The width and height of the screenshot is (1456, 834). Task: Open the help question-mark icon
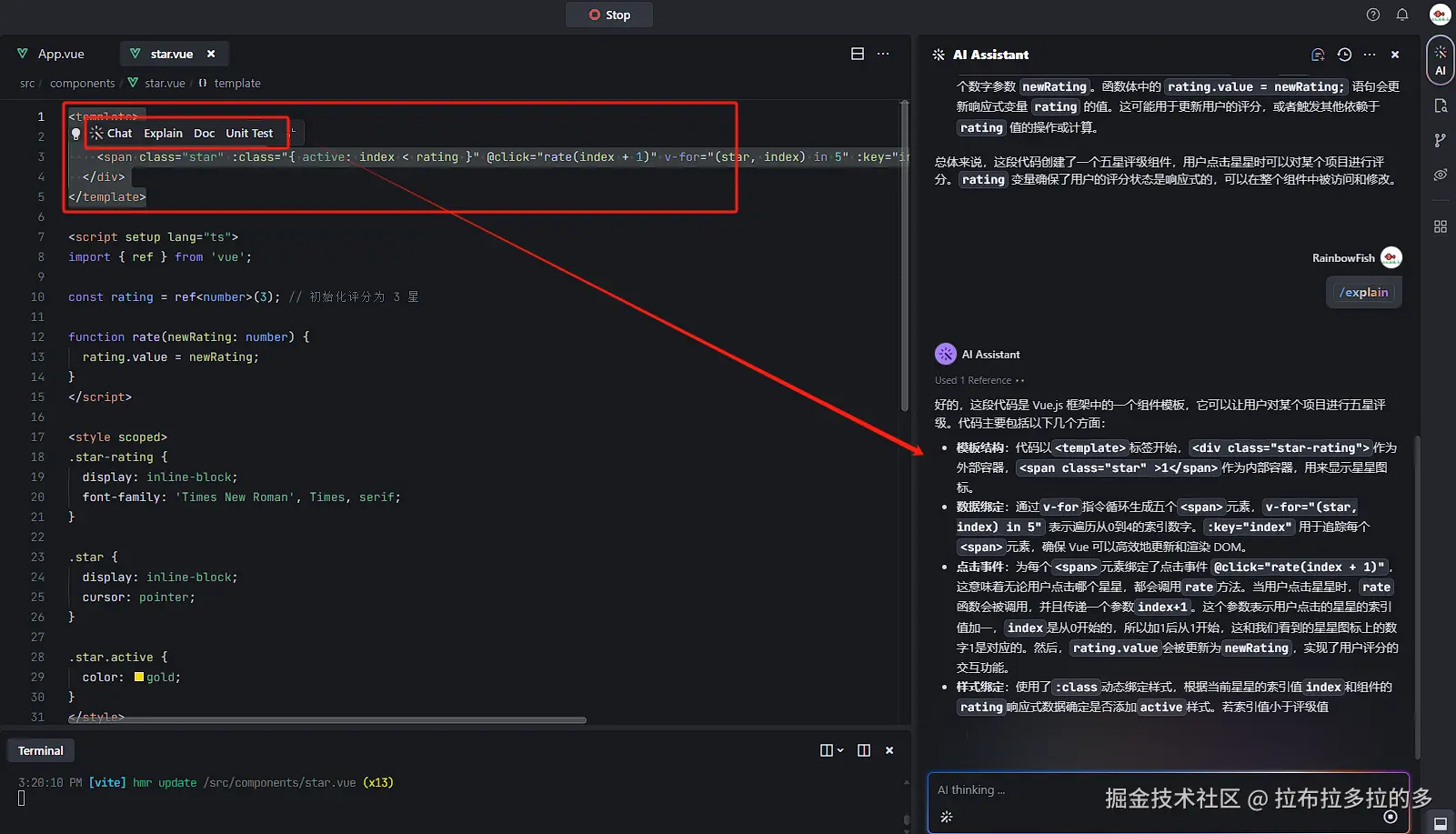tap(1373, 15)
